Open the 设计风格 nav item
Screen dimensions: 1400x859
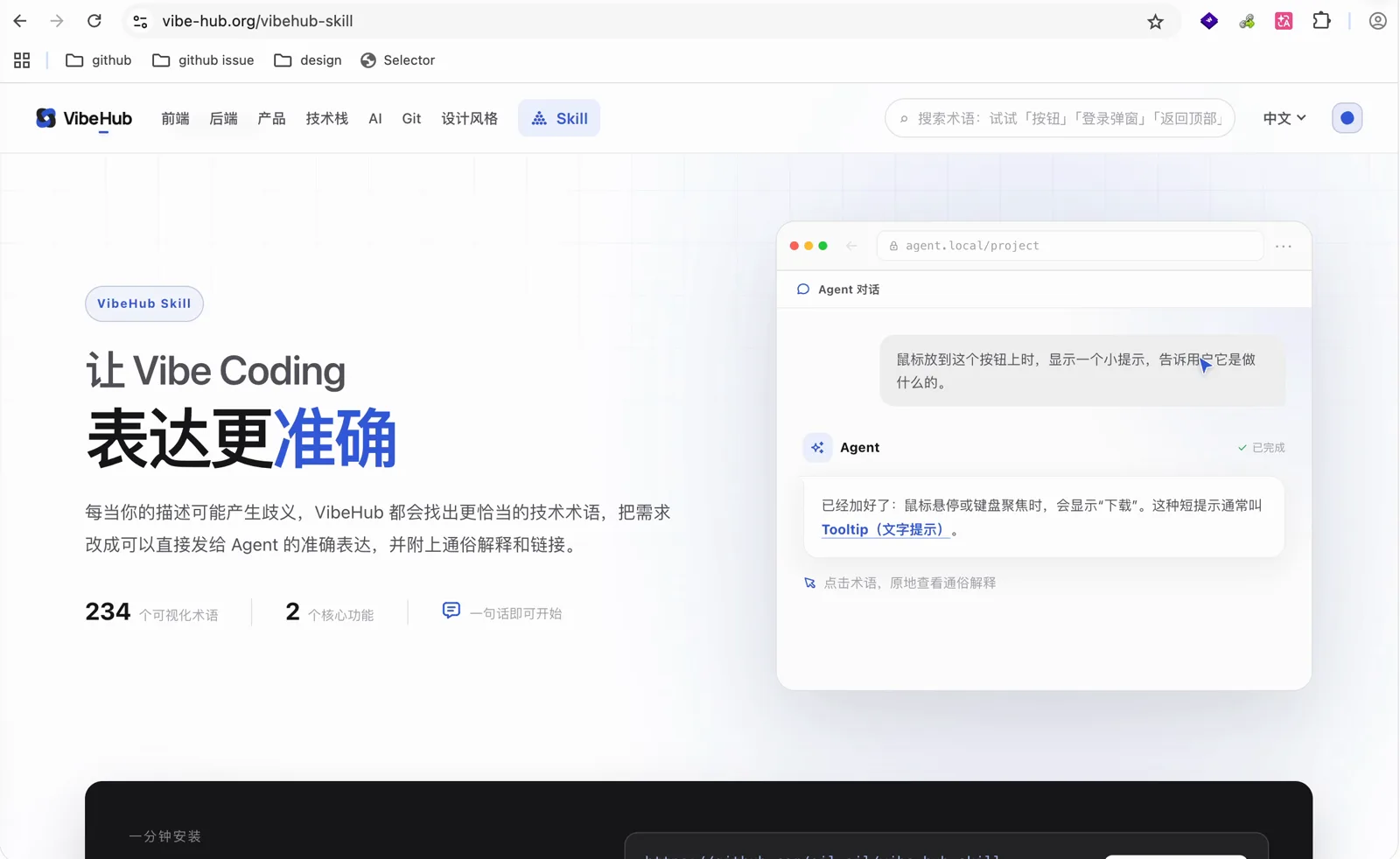pyautogui.click(x=470, y=118)
